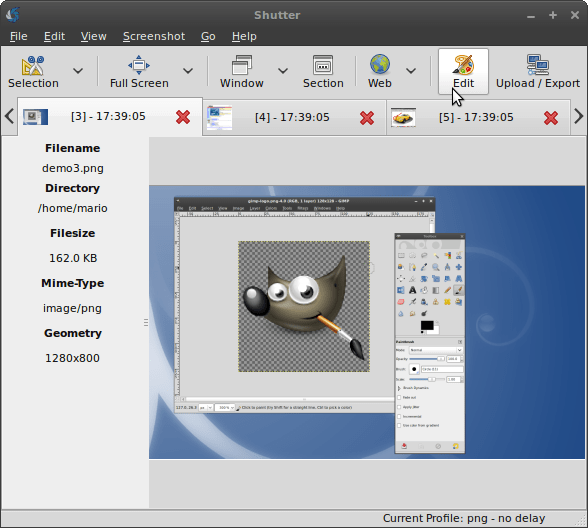Capture a window Section

pos(323,72)
